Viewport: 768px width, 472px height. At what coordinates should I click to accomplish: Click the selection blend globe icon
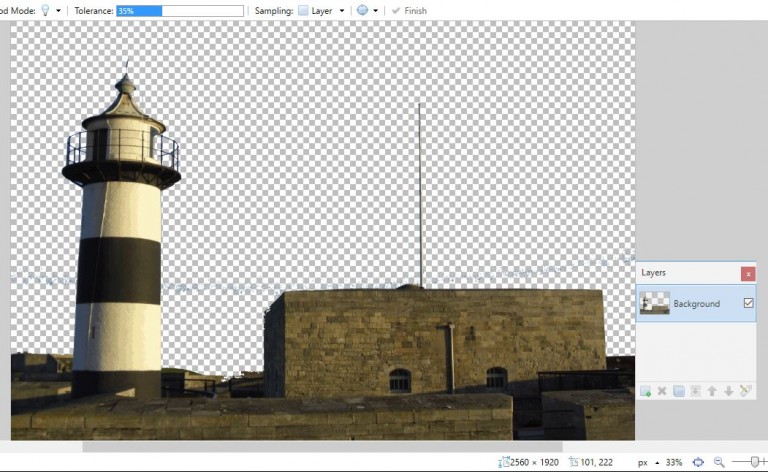click(362, 11)
